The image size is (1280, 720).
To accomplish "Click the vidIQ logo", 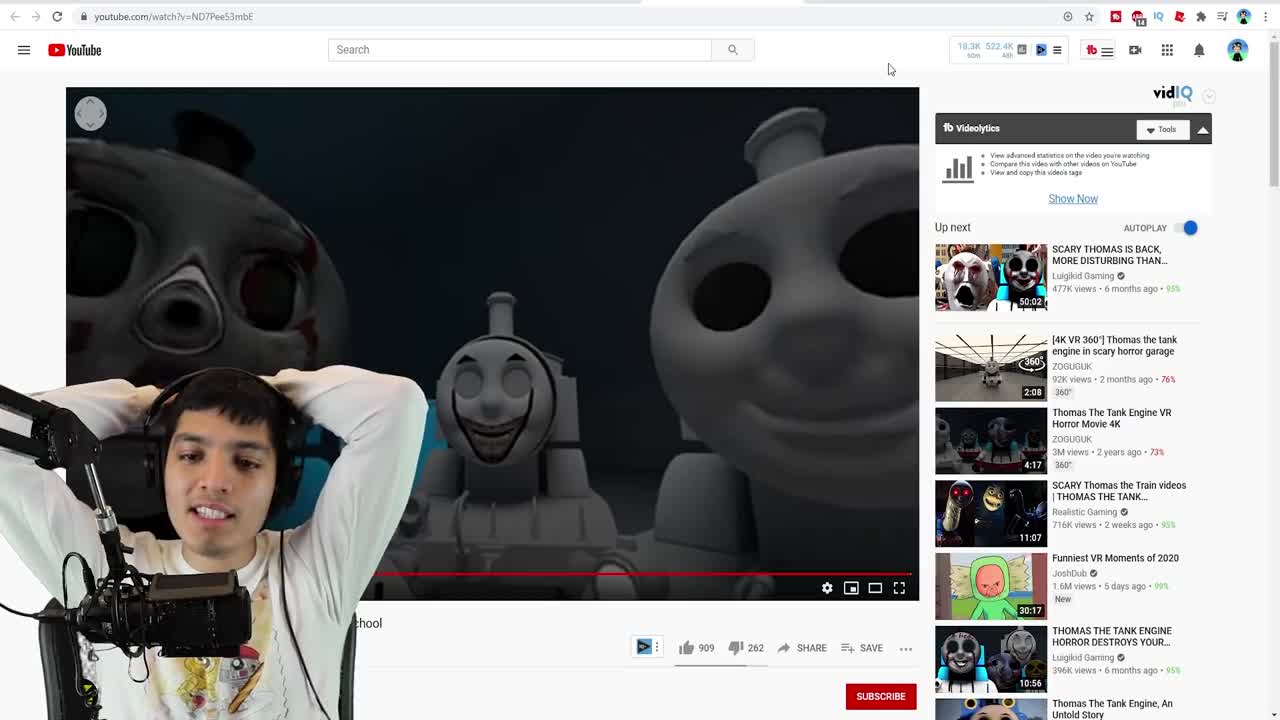I will (x=1171, y=94).
